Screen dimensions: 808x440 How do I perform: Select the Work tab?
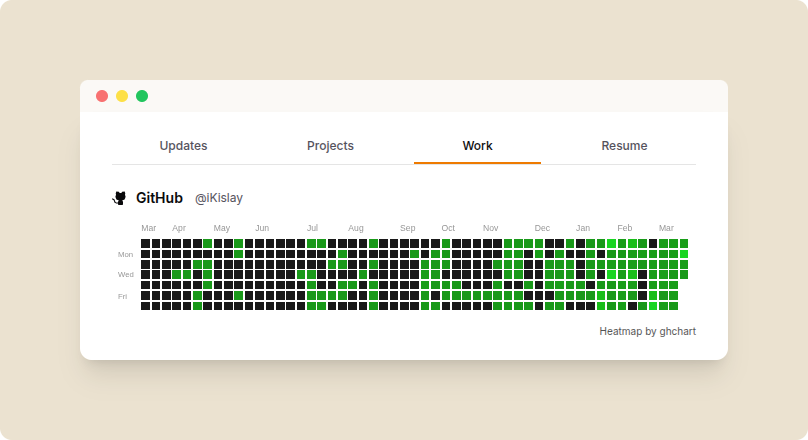pyautogui.click(x=477, y=146)
